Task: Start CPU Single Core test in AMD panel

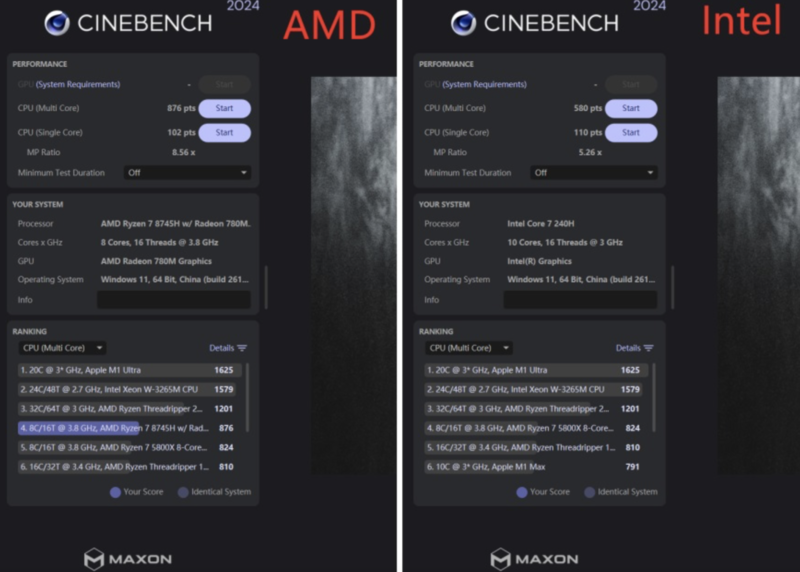Action: tap(224, 132)
